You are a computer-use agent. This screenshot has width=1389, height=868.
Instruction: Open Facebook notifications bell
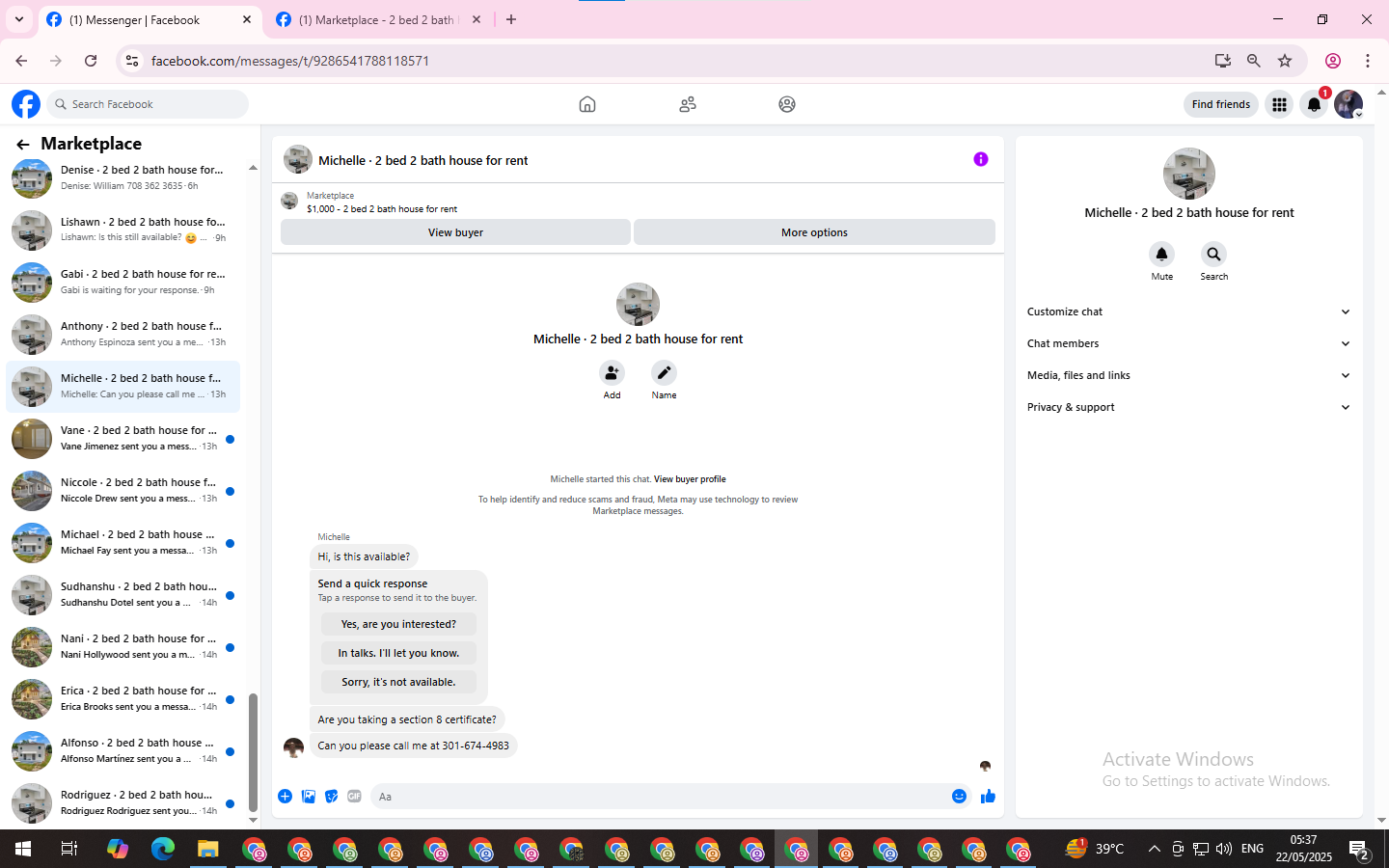pos(1314,104)
